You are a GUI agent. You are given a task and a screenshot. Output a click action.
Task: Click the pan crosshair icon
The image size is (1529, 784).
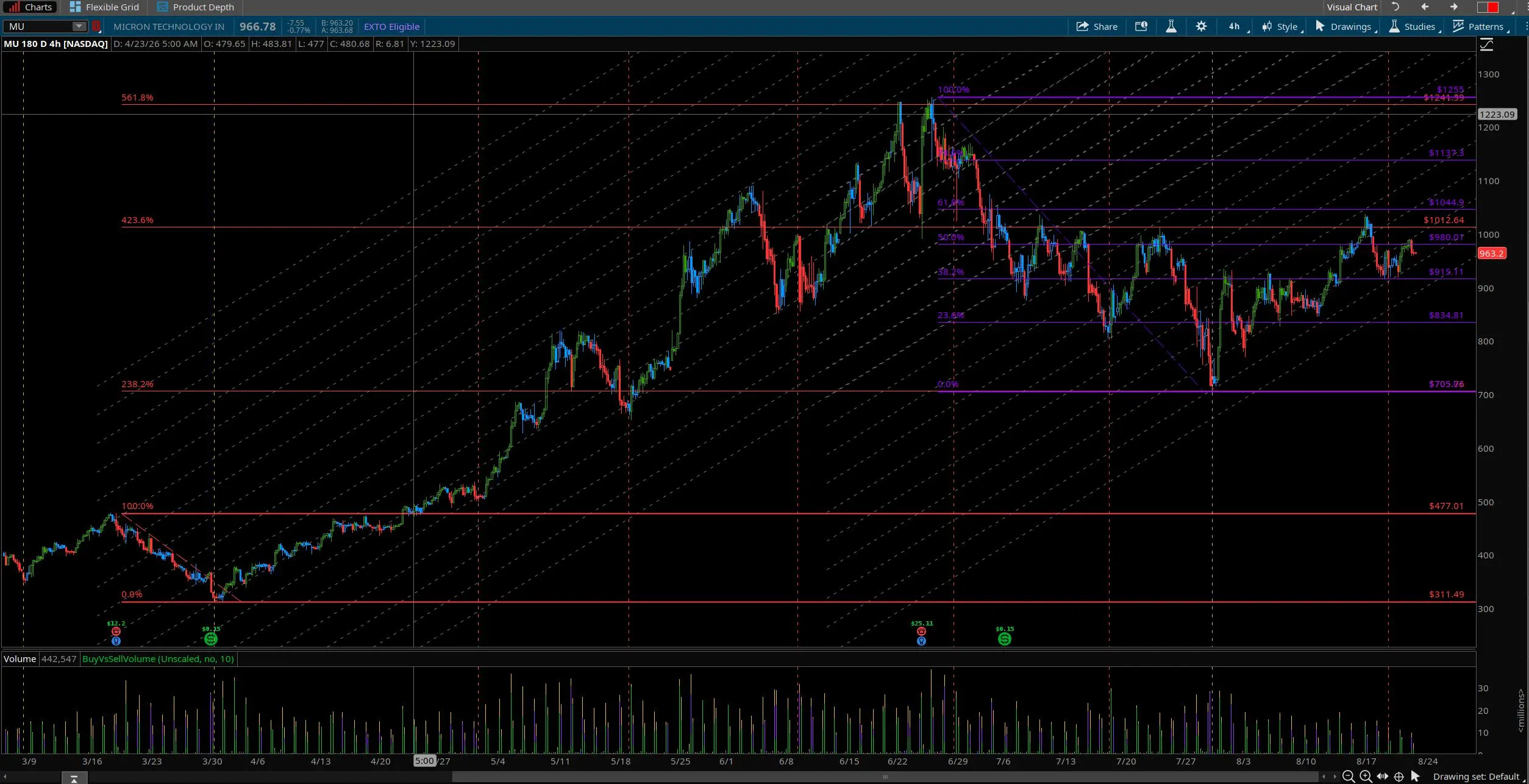[1399, 776]
